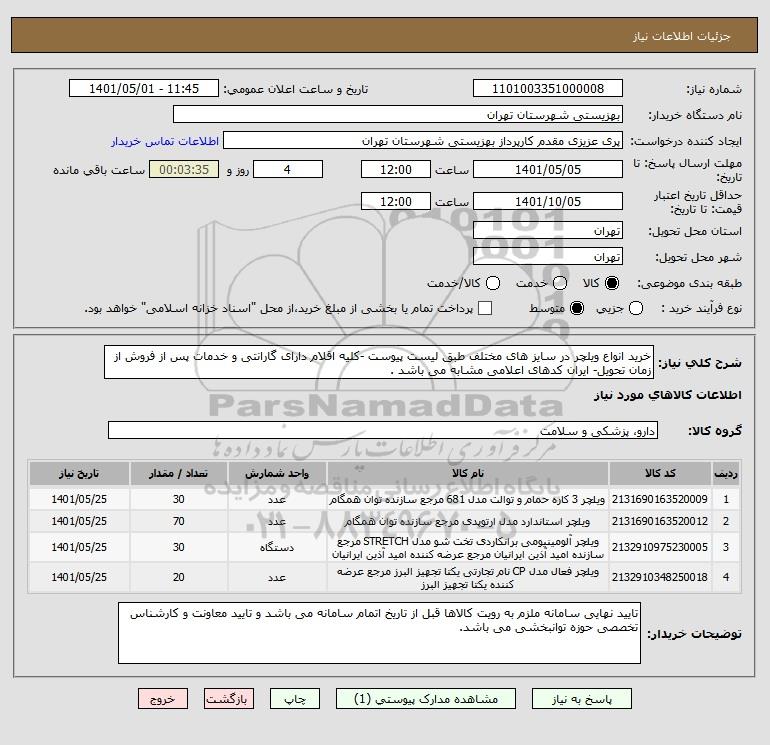Click the response deadline time 12:00 field
The height and width of the screenshot is (745, 770).
(x=396, y=169)
